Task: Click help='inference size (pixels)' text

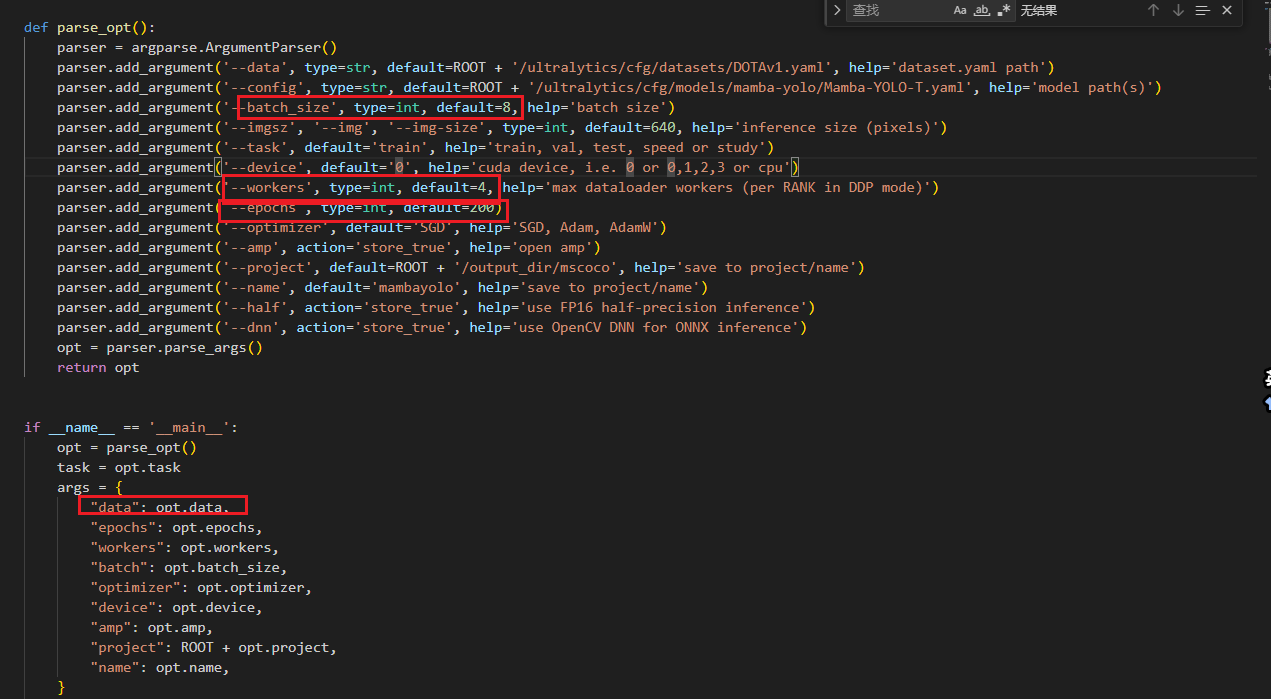Action: coord(815,127)
